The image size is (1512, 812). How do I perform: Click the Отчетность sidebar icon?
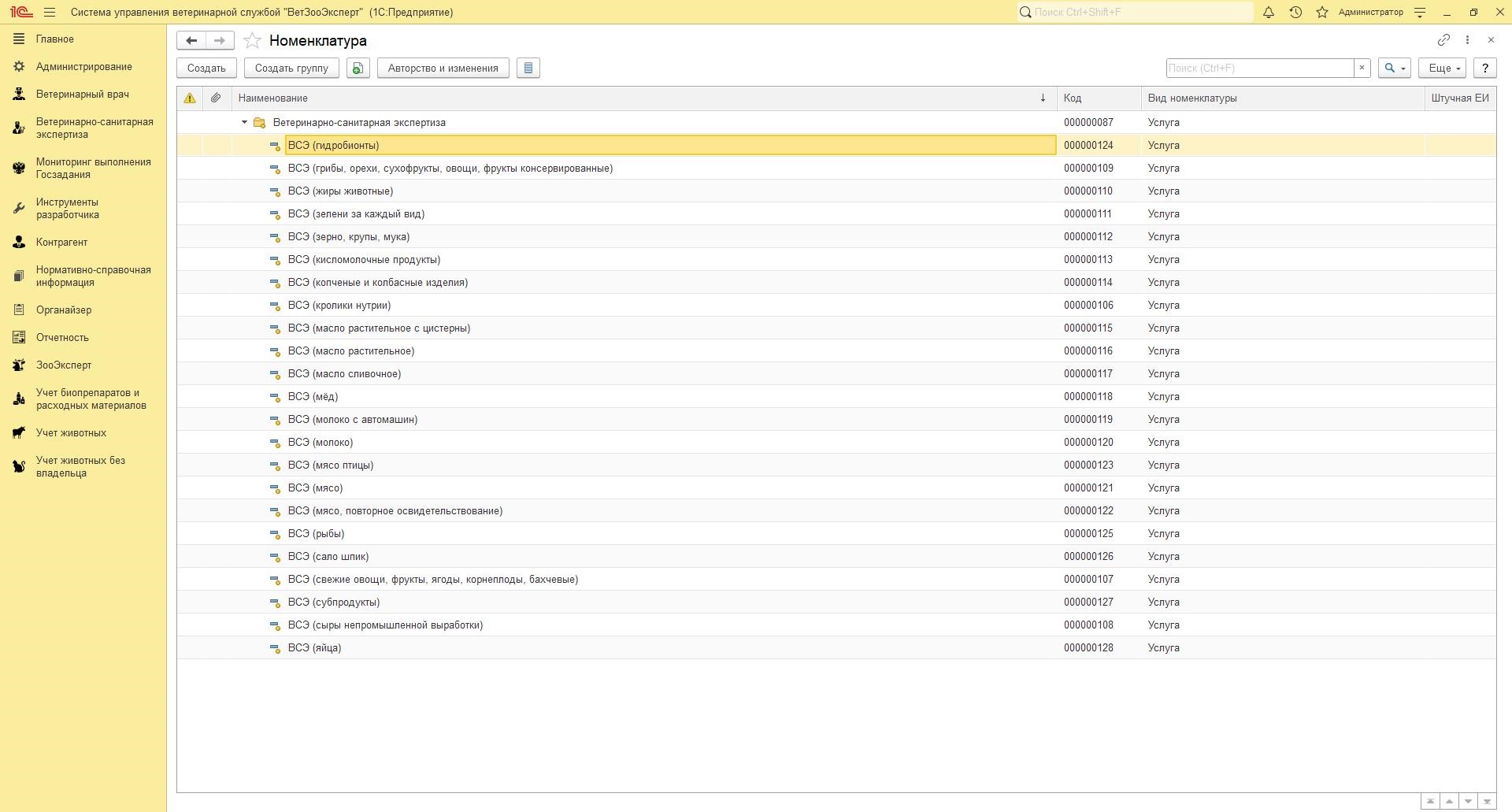19,338
